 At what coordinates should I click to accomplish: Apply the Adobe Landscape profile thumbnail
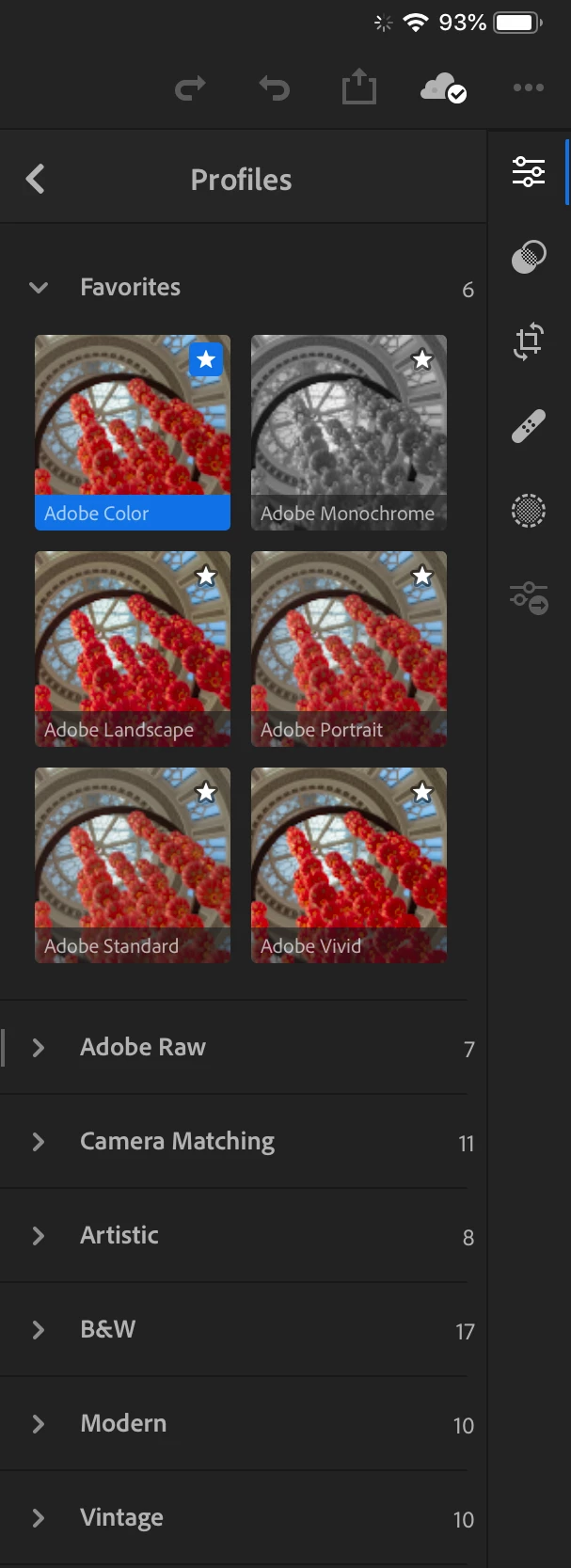[133, 649]
